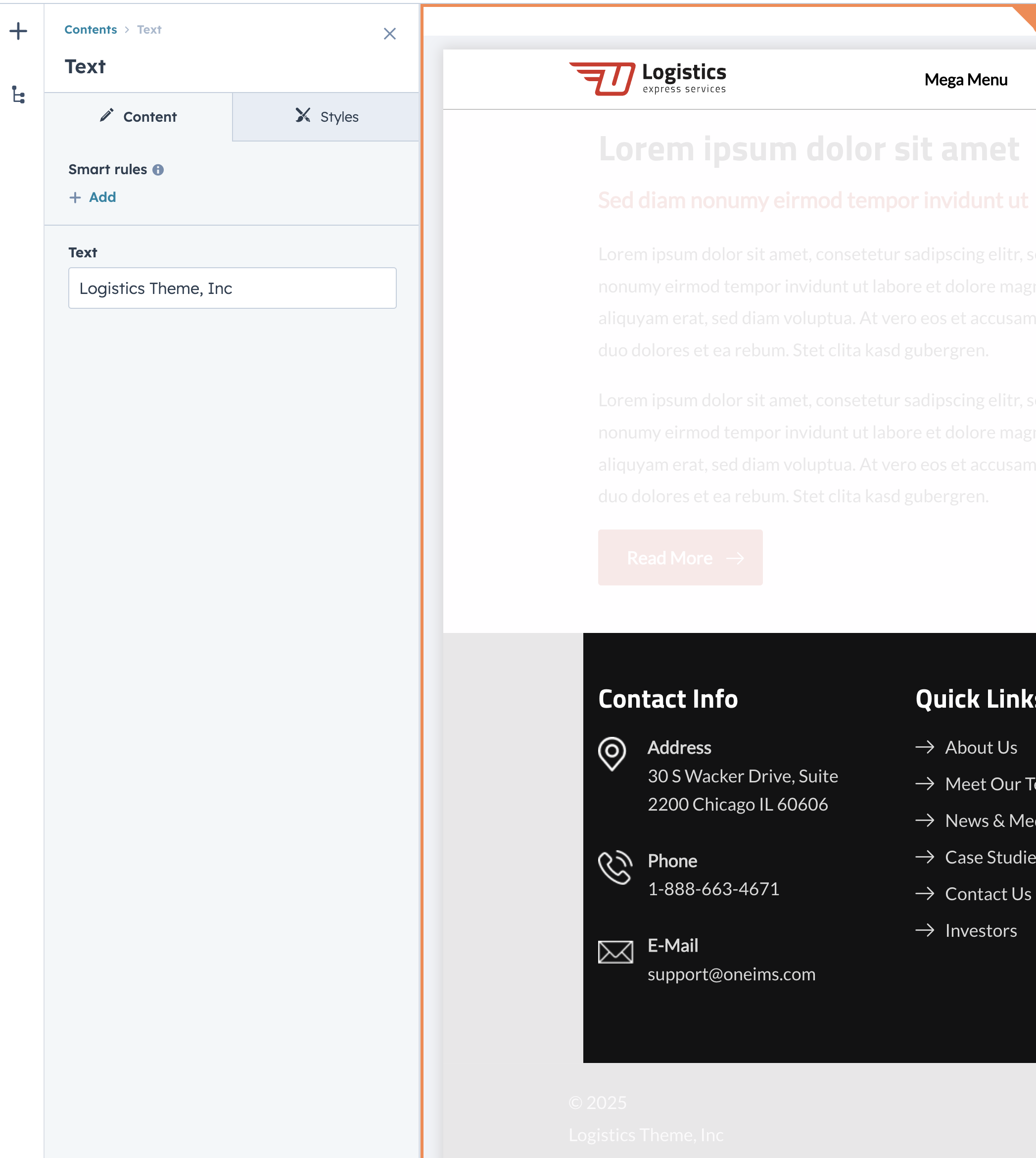The height and width of the screenshot is (1158, 1036).
Task: Click the address location pin icon
Action: (612, 754)
